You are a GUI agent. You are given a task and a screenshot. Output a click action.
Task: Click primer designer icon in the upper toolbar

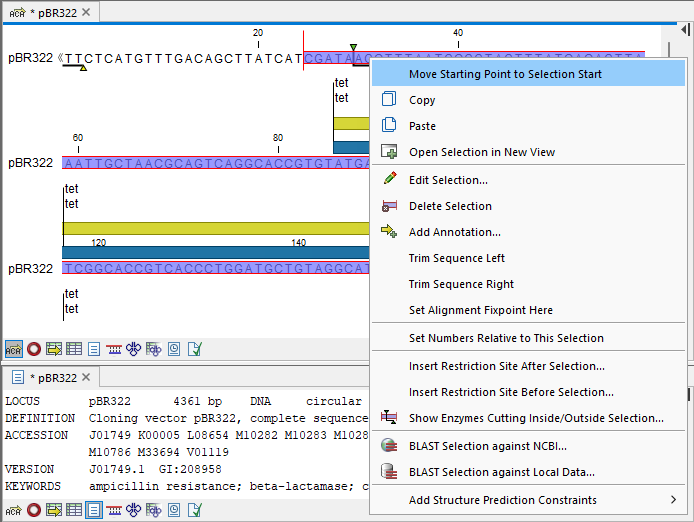[114, 349]
